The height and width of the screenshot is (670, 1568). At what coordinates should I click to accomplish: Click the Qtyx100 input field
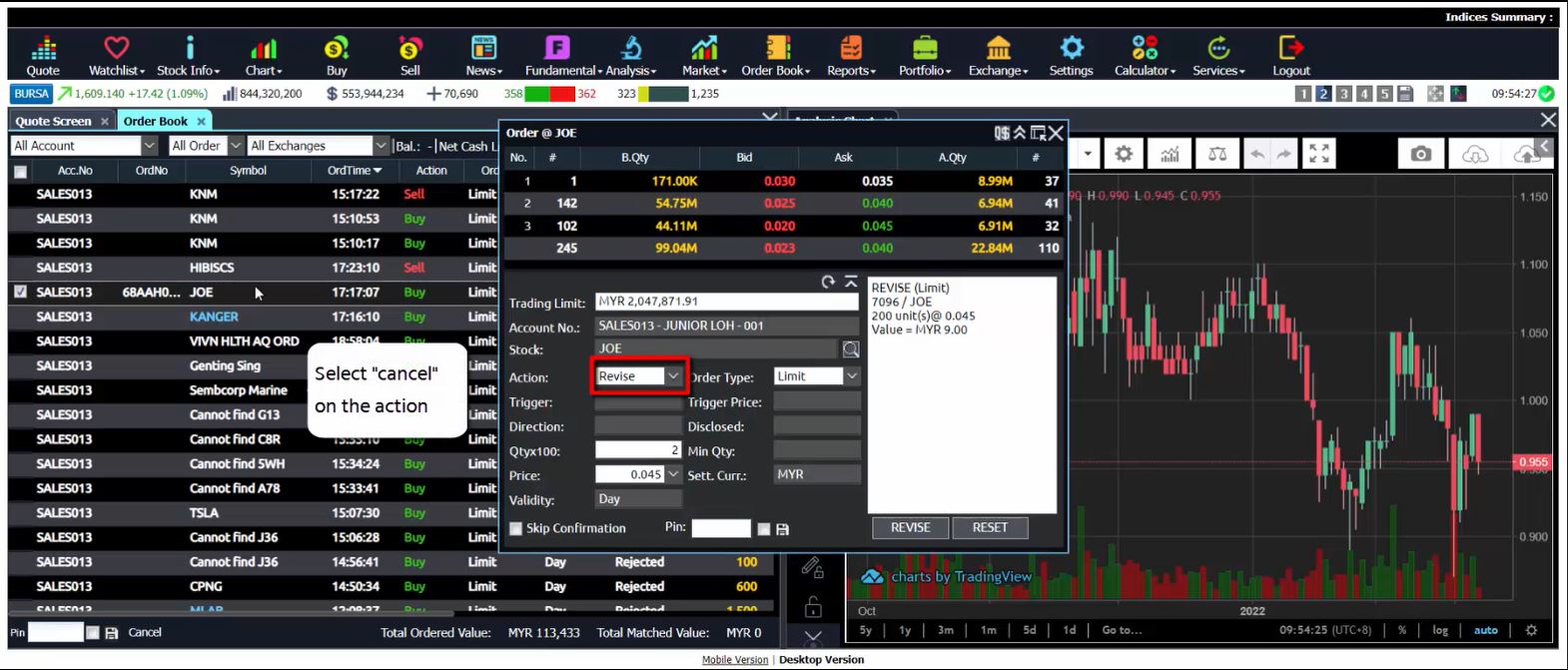[x=639, y=450]
